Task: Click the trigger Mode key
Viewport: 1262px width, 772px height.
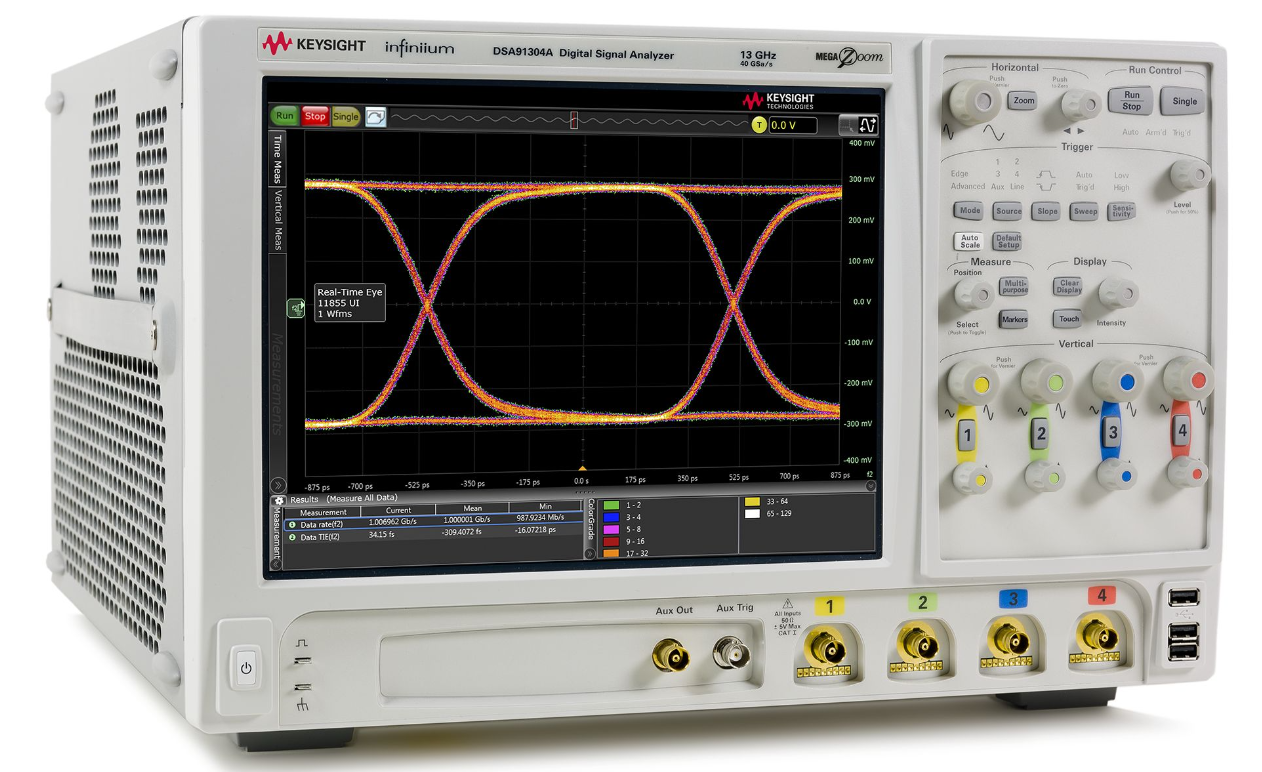Action: coord(970,211)
